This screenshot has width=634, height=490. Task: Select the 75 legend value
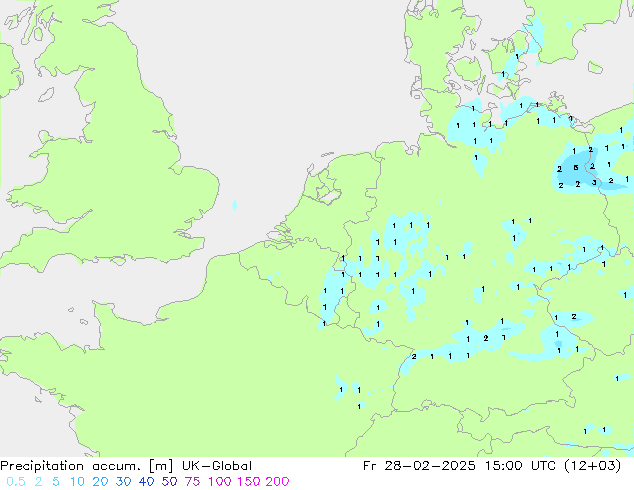point(192,482)
